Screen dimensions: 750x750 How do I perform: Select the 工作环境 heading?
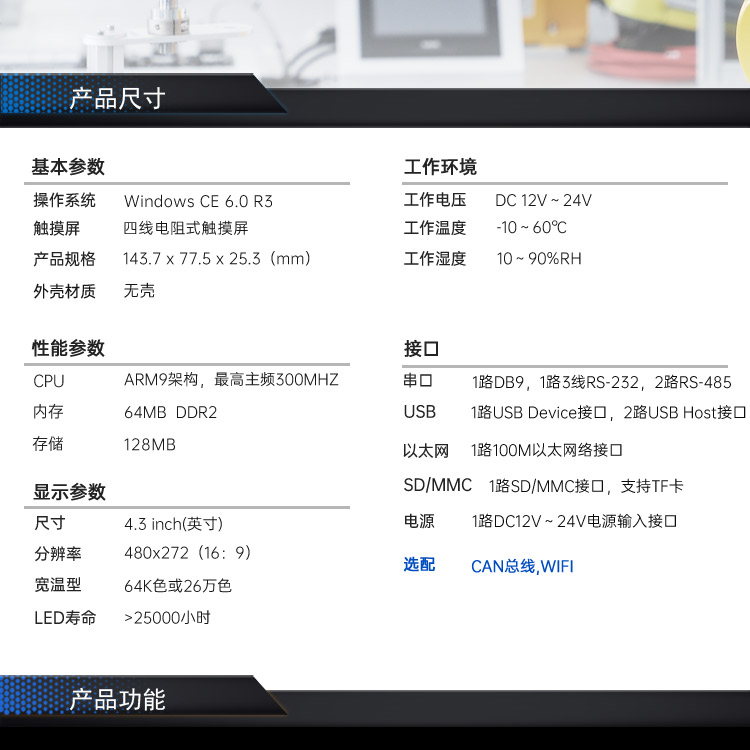tap(440, 167)
